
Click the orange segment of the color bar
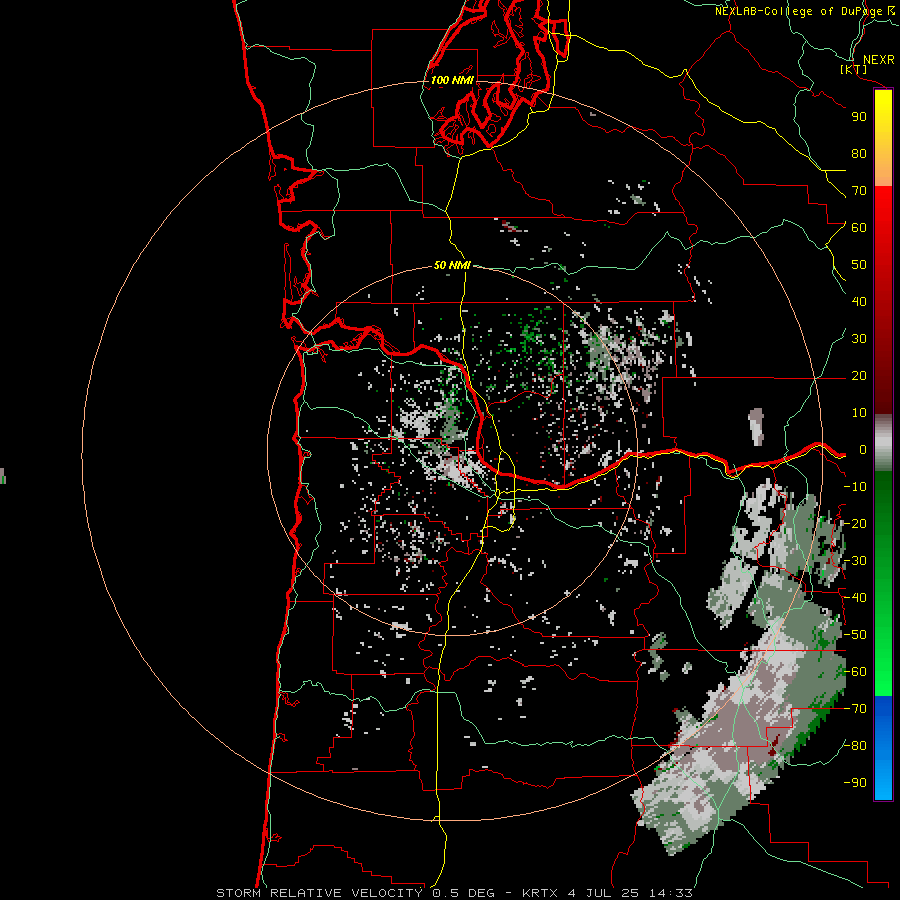pyautogui.click(x=883, y=170)
